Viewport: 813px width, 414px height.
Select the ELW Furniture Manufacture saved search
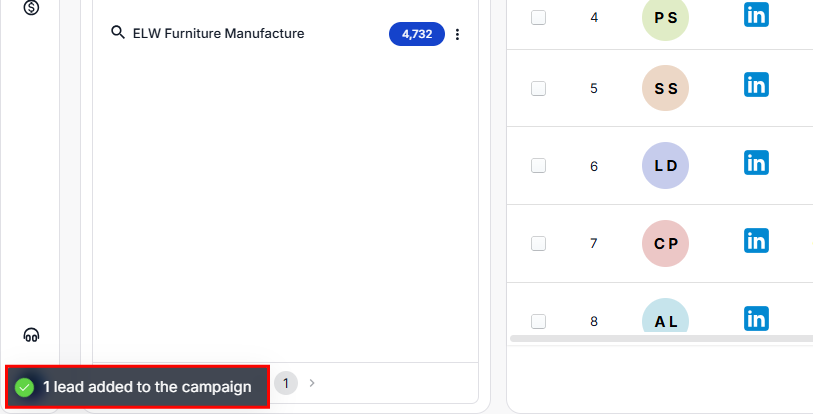218,34
